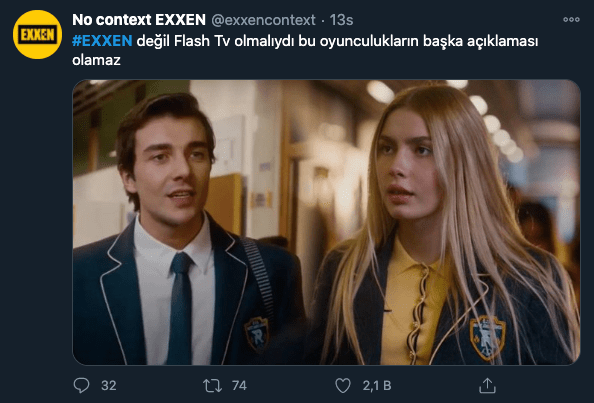Screen dimensions: 594x403
Task: Open the reply speech bubble icon
Action: (x=81, y=386)
